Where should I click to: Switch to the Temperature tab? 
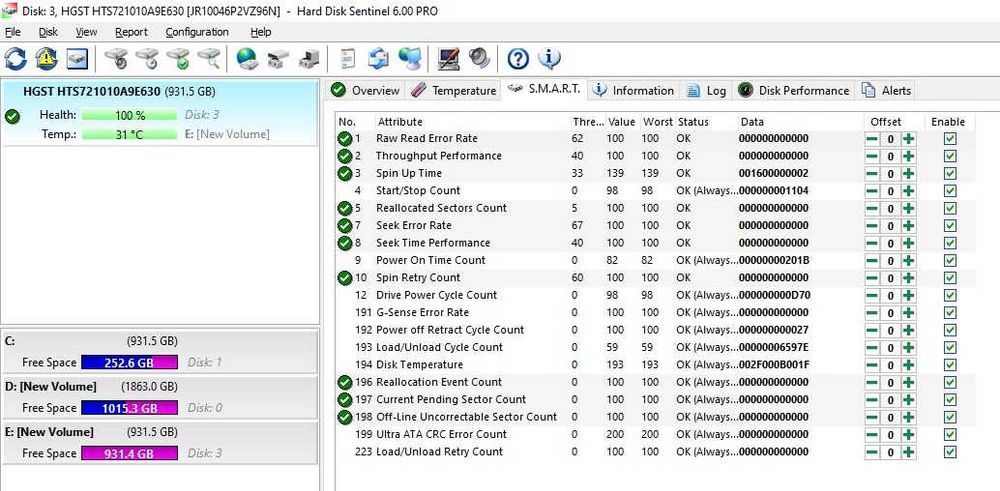(x=453, y=91)
